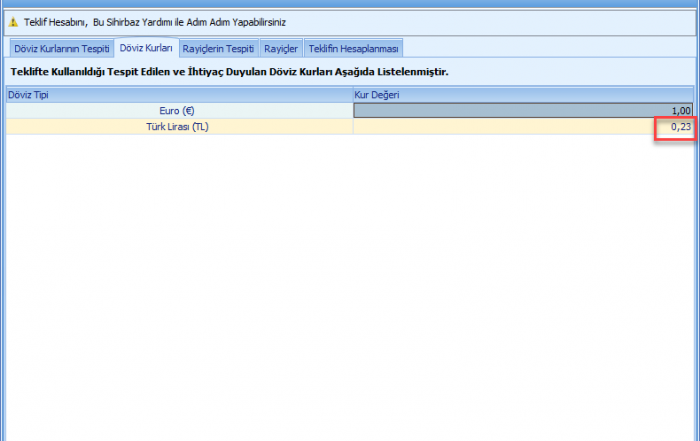Click the empty part of Türk Lirası rate cell

click(500, 127)
